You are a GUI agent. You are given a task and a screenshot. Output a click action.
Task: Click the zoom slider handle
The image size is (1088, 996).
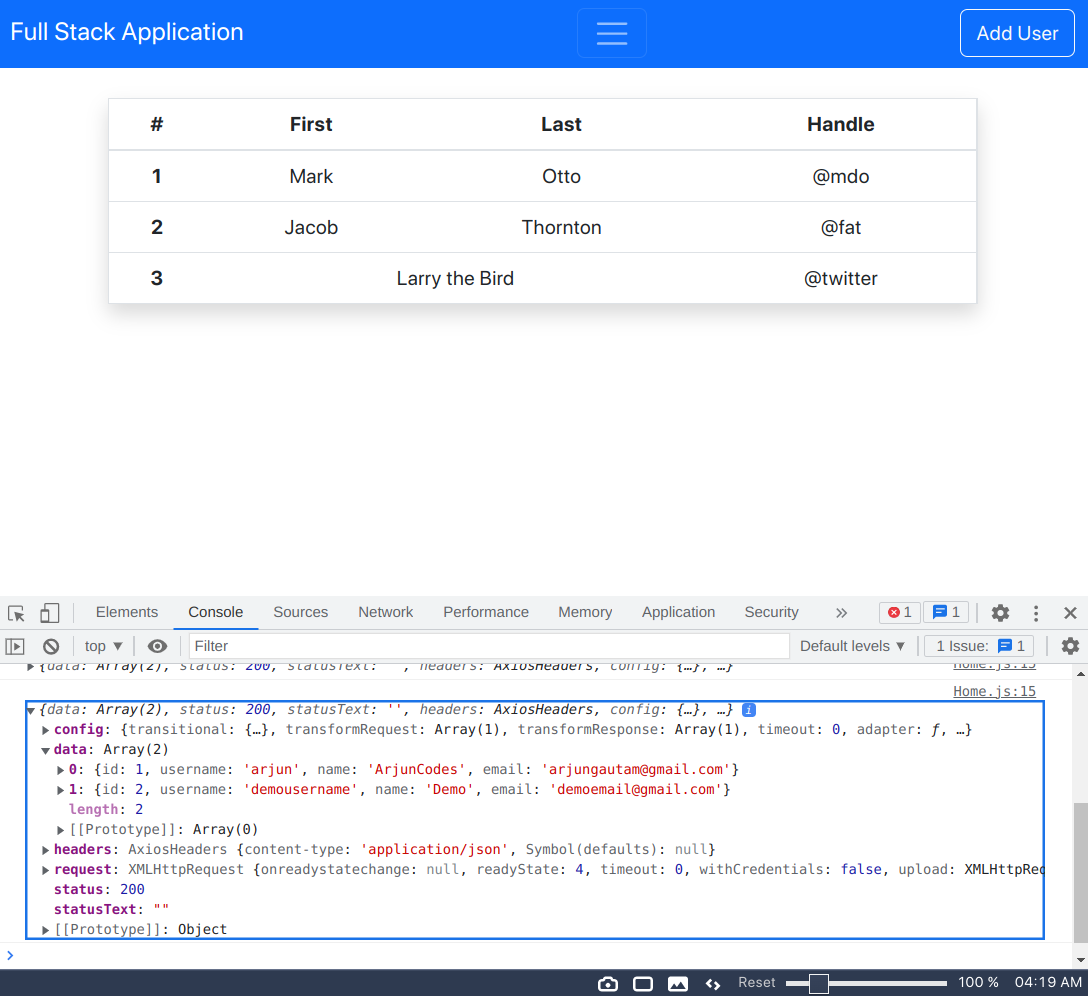[x=819, y=984]
